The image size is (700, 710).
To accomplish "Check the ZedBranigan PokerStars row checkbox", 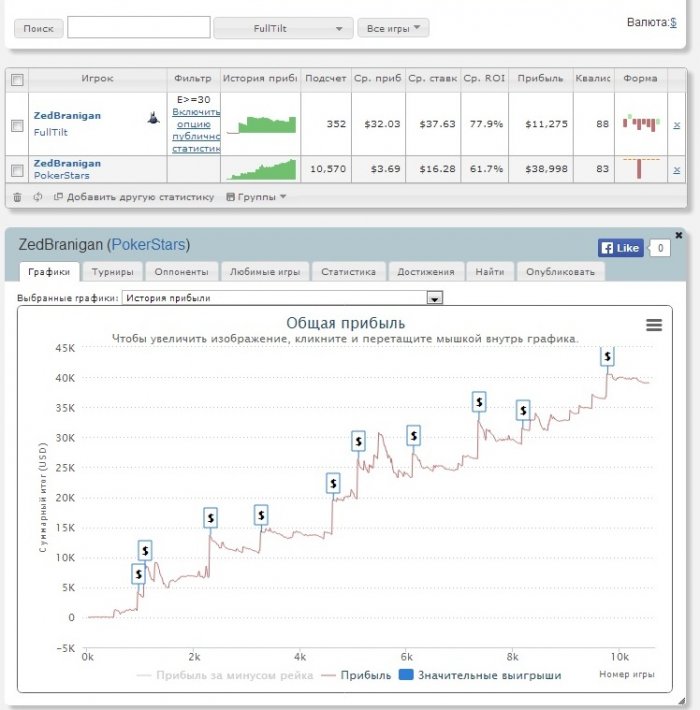I will pyautogui.click(x=17, y=170).
